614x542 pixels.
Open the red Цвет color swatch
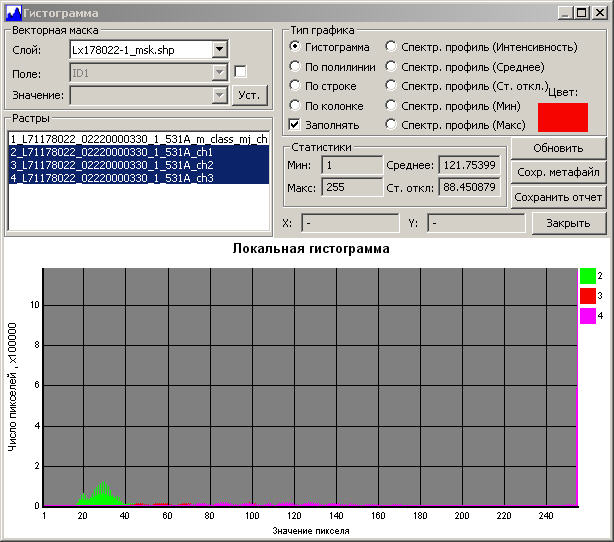click(563, 117)
